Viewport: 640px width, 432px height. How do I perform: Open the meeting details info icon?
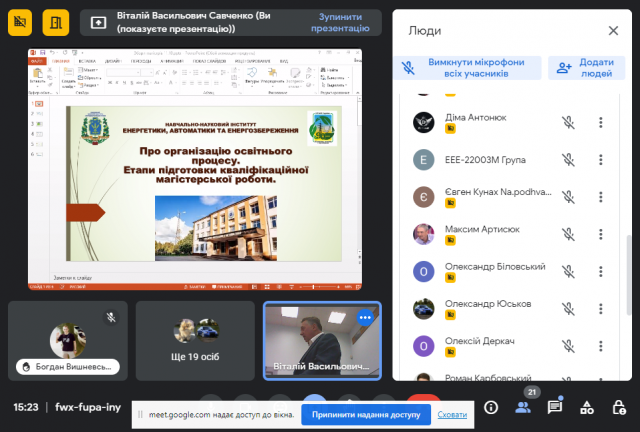[491, 407]
